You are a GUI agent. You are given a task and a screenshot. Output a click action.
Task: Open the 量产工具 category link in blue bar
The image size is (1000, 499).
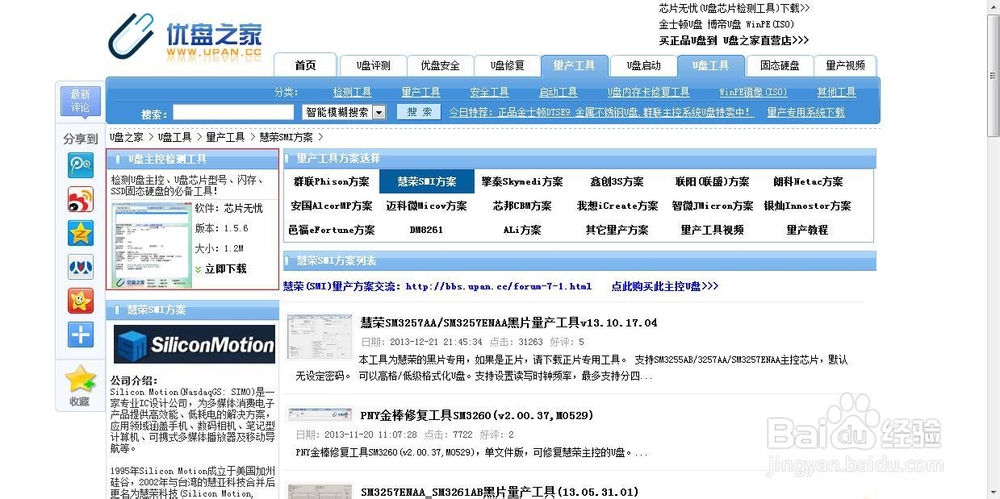coord(420,93)
